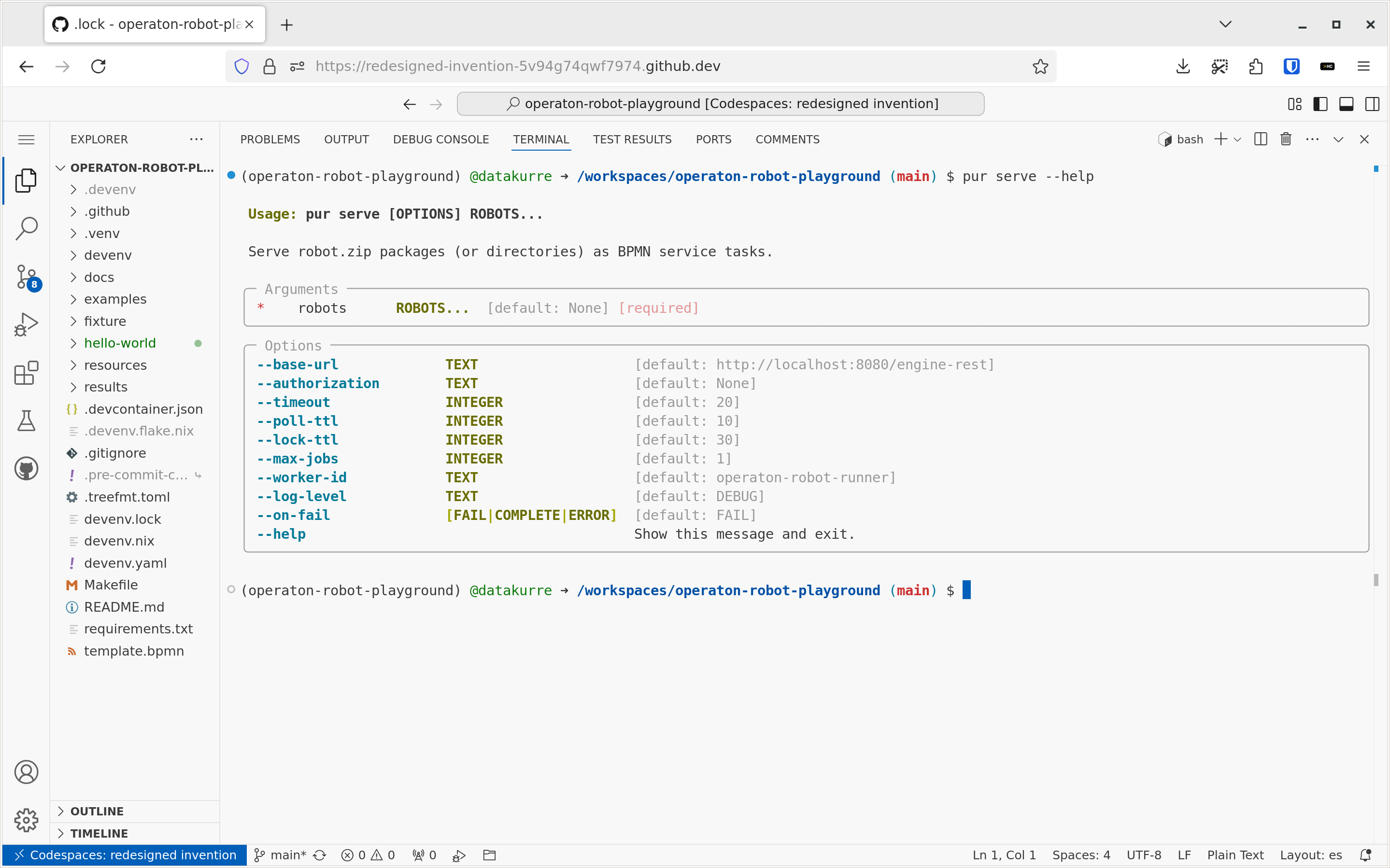
Task: Collapse the OPERATON-ROBOT-PL... root folder
Action: point(135,168)
